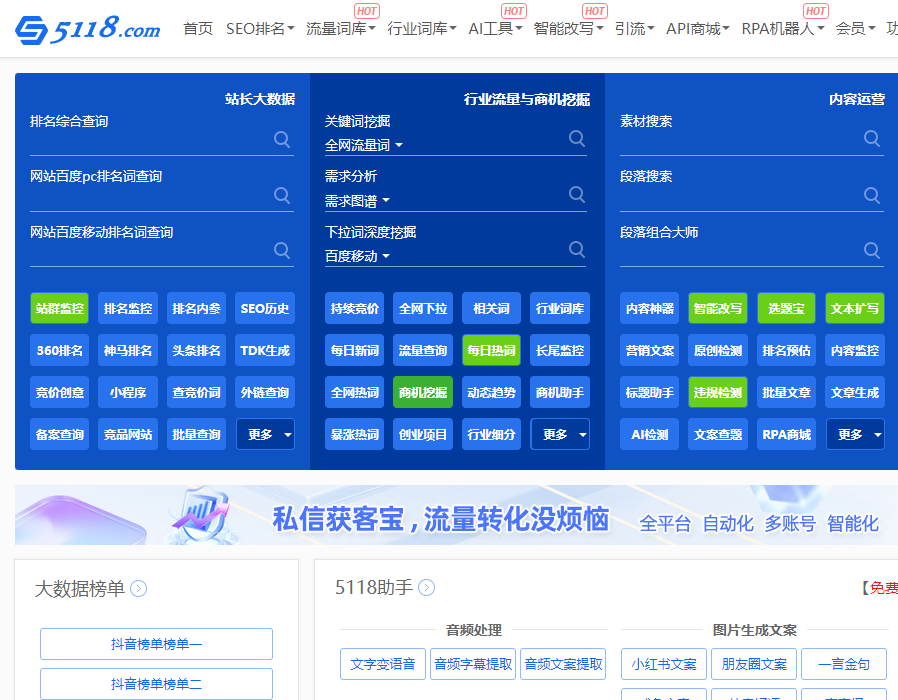Click the 360排名 button
Viewport: 898px width, 700px height.
pos(60,350)
